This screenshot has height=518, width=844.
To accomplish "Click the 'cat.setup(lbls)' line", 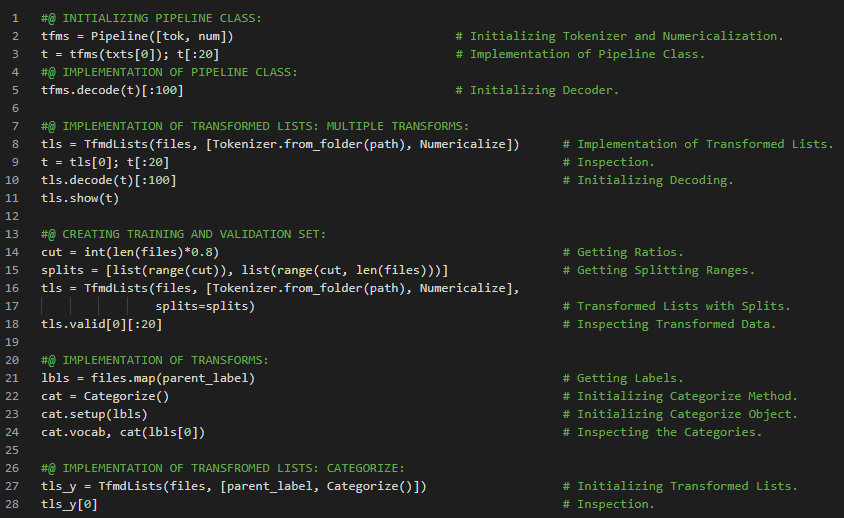I will [x=94, y=414].
